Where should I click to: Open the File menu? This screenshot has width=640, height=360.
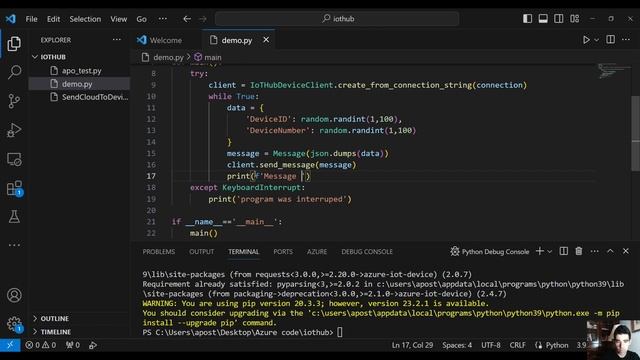click(x=31, y=19)
